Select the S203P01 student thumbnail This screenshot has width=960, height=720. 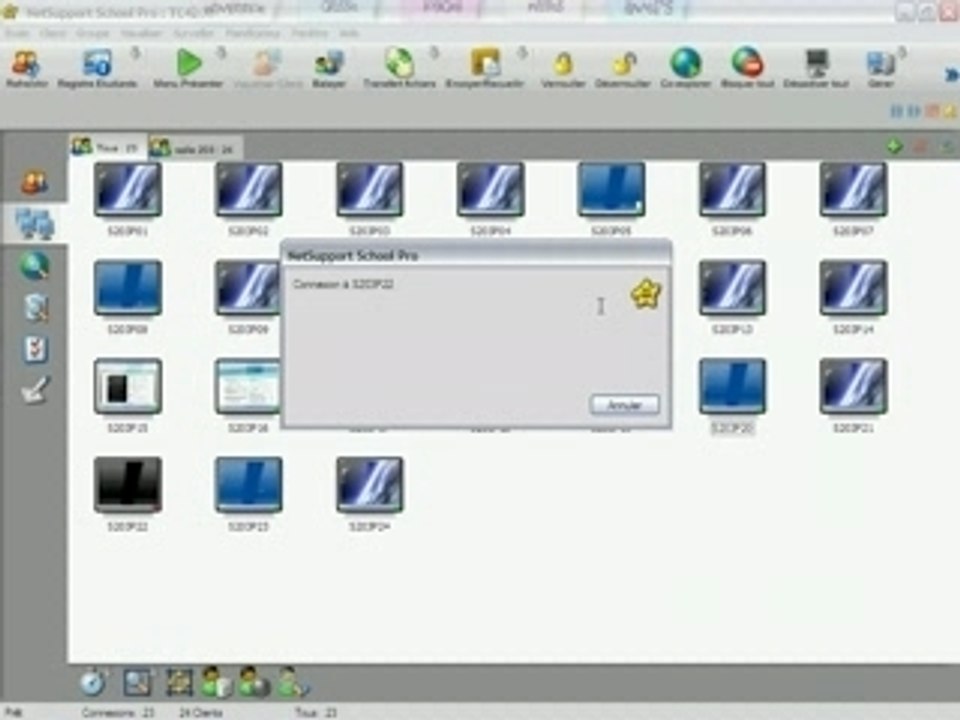pyautogui.click(x=128, y=190)
